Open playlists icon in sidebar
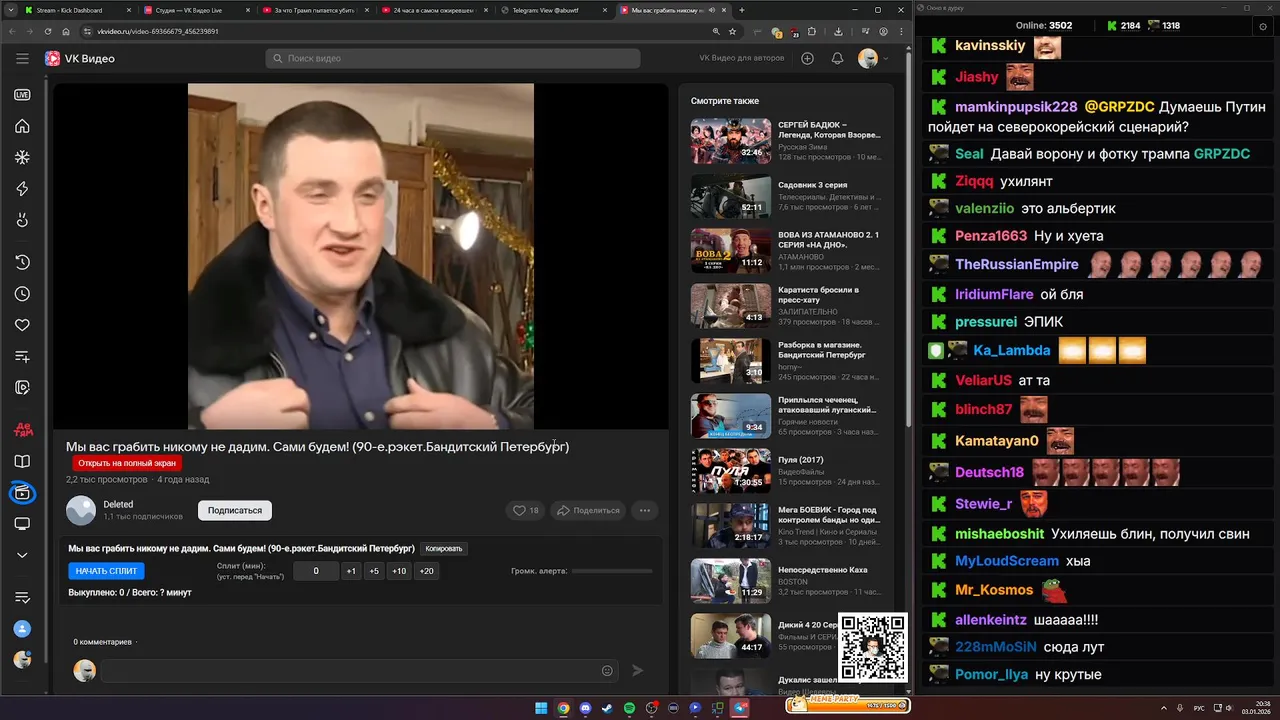 [x=22, y=356]
